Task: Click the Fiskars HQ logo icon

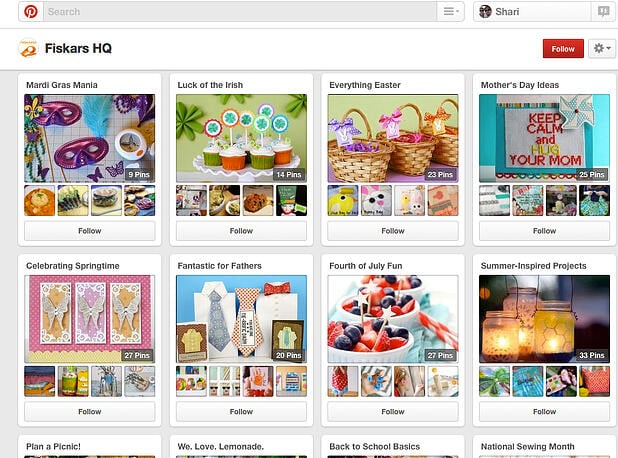Action: [28, 48]
